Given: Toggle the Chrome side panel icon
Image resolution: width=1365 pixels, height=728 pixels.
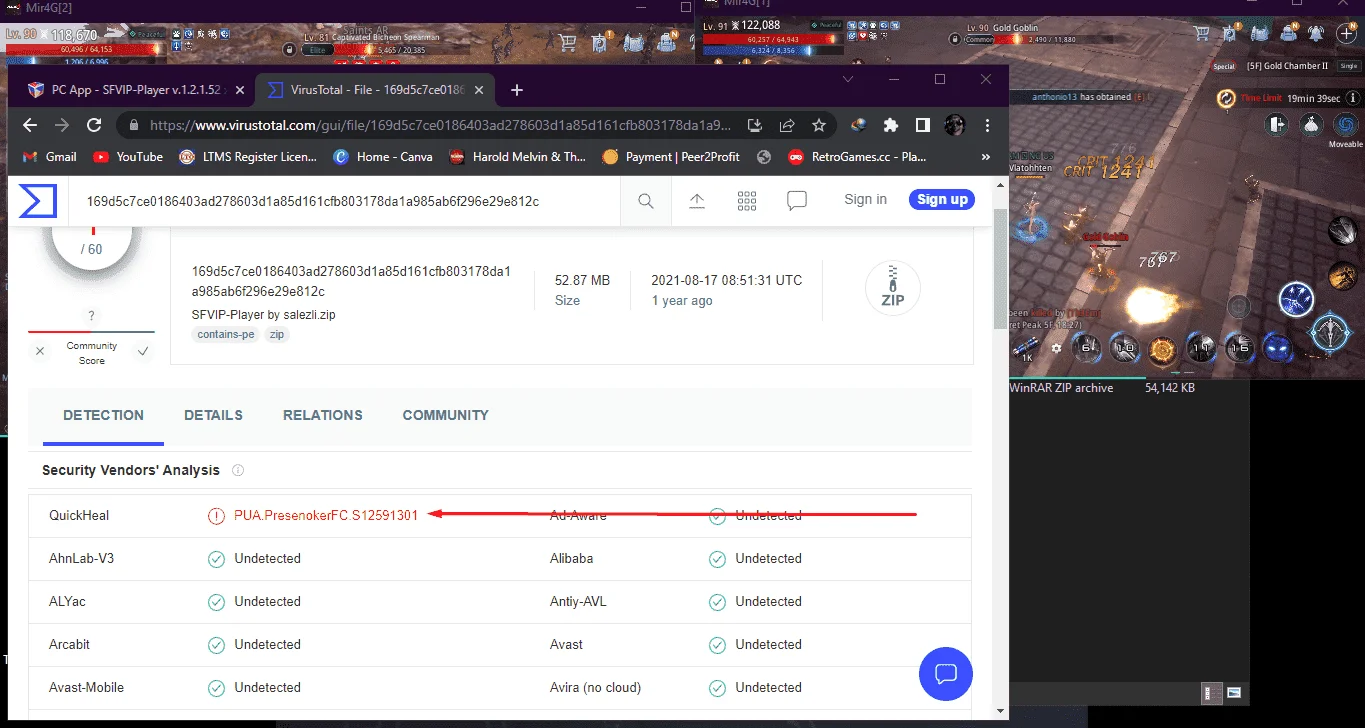Looking at the screenshot, I should point(923,126).
